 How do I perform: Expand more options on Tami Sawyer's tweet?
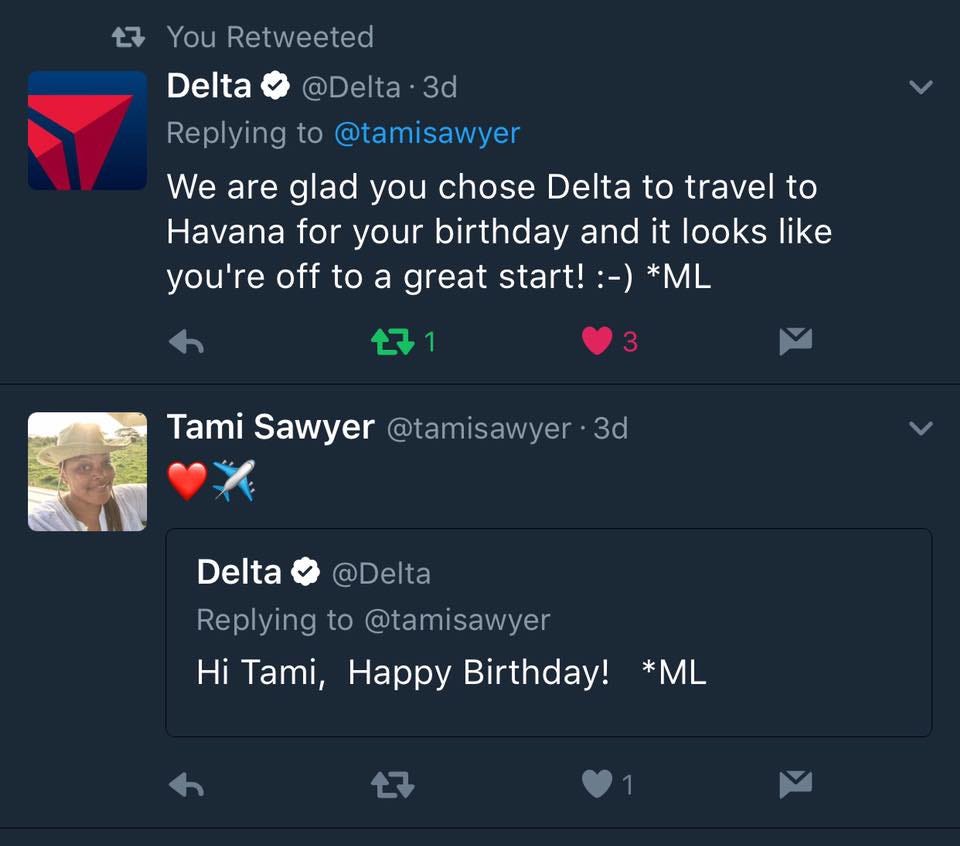click(x=920, y=429)
